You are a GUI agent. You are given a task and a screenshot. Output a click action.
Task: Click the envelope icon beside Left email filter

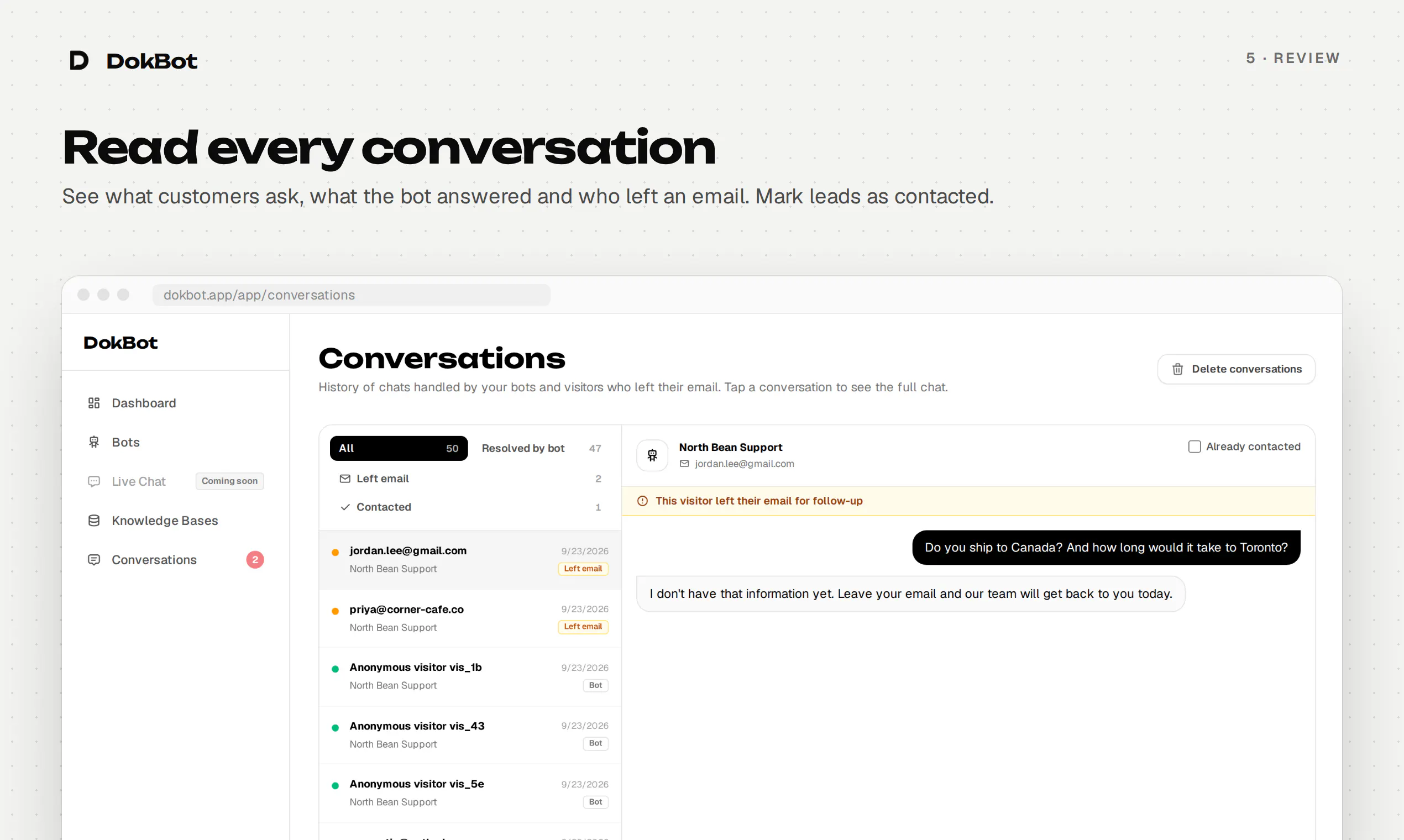pos(345,479)
